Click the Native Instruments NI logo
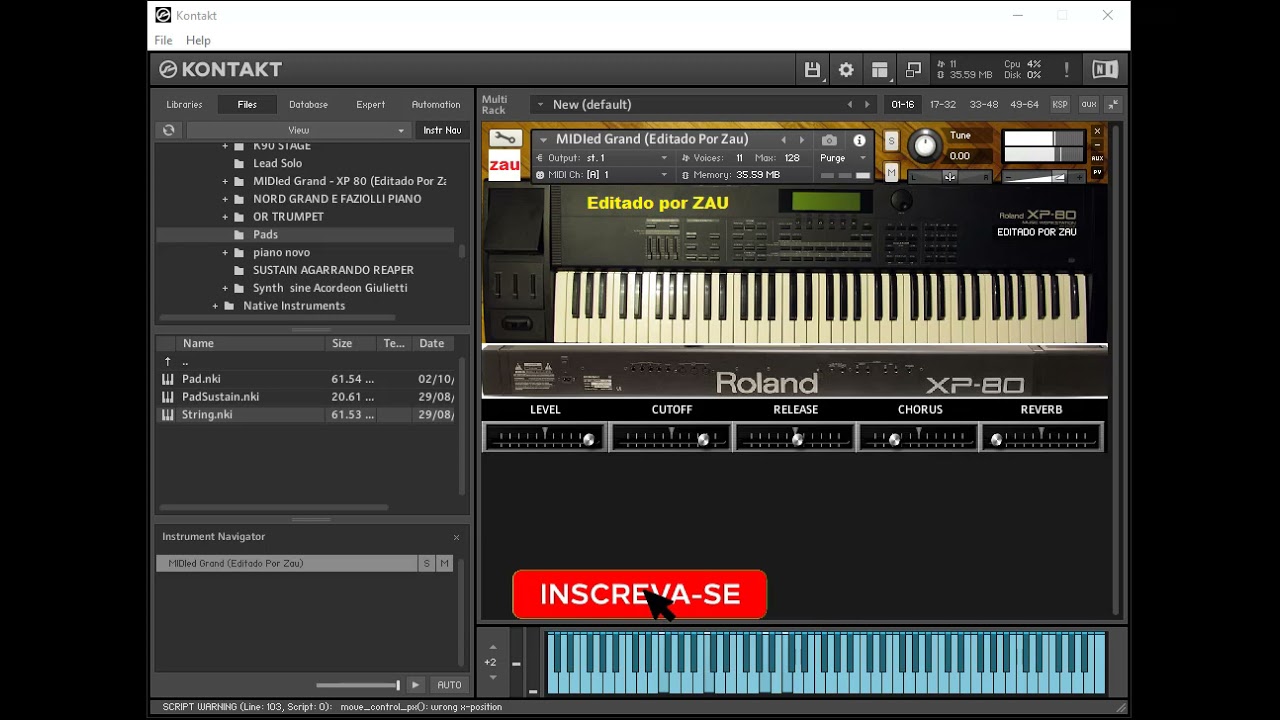This screenshot has width=1280, height=720. tap(1105, 69)
